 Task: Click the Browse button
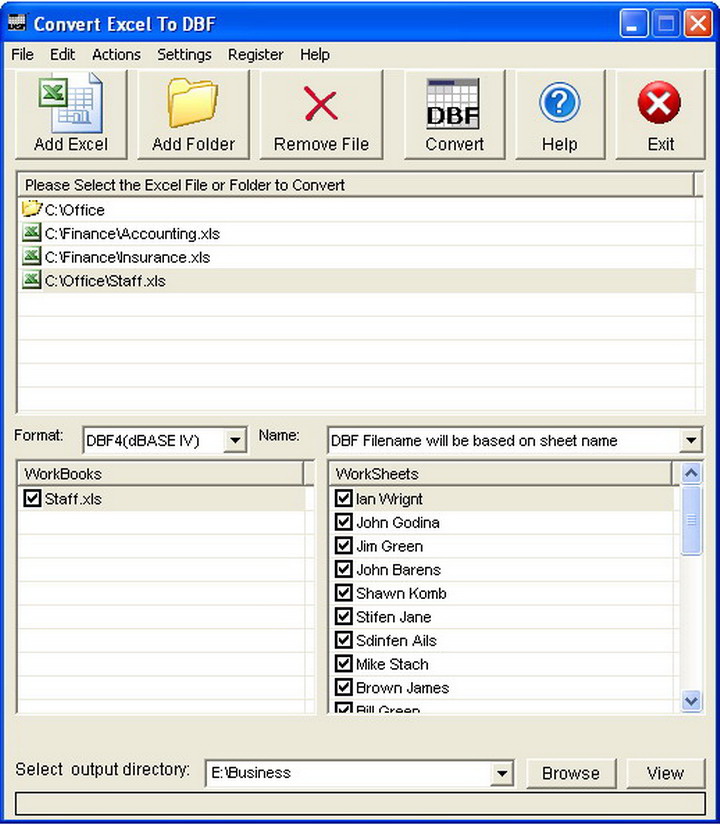(x=571, y=773)
